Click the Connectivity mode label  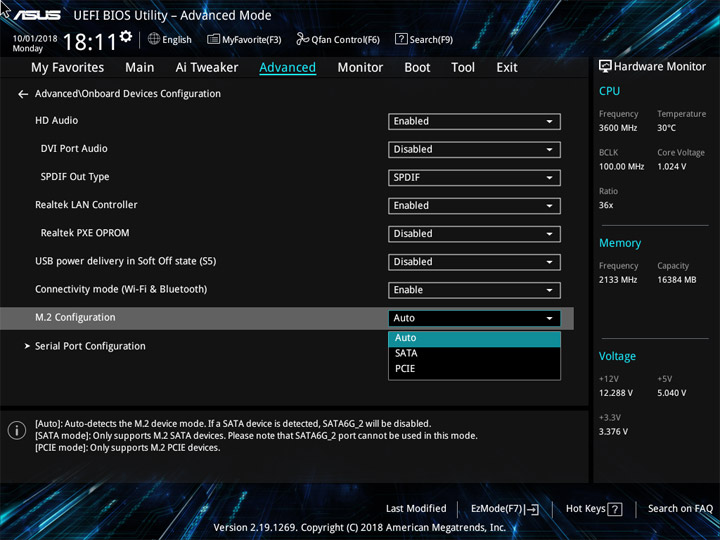click(121, 289)
